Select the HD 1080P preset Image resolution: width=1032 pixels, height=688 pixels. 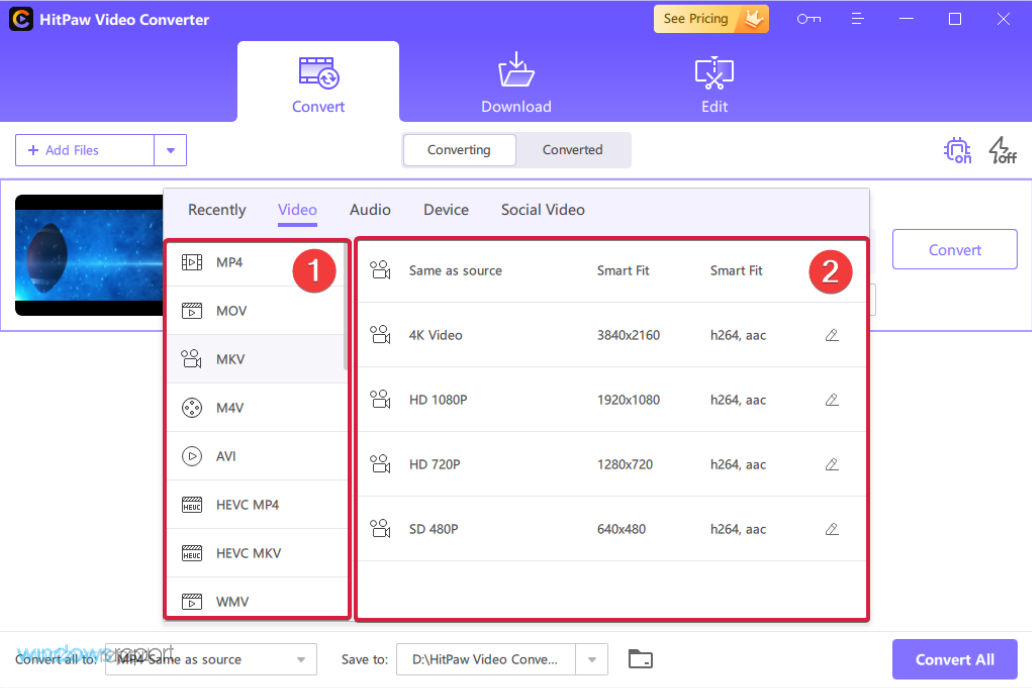click(611, 400)
